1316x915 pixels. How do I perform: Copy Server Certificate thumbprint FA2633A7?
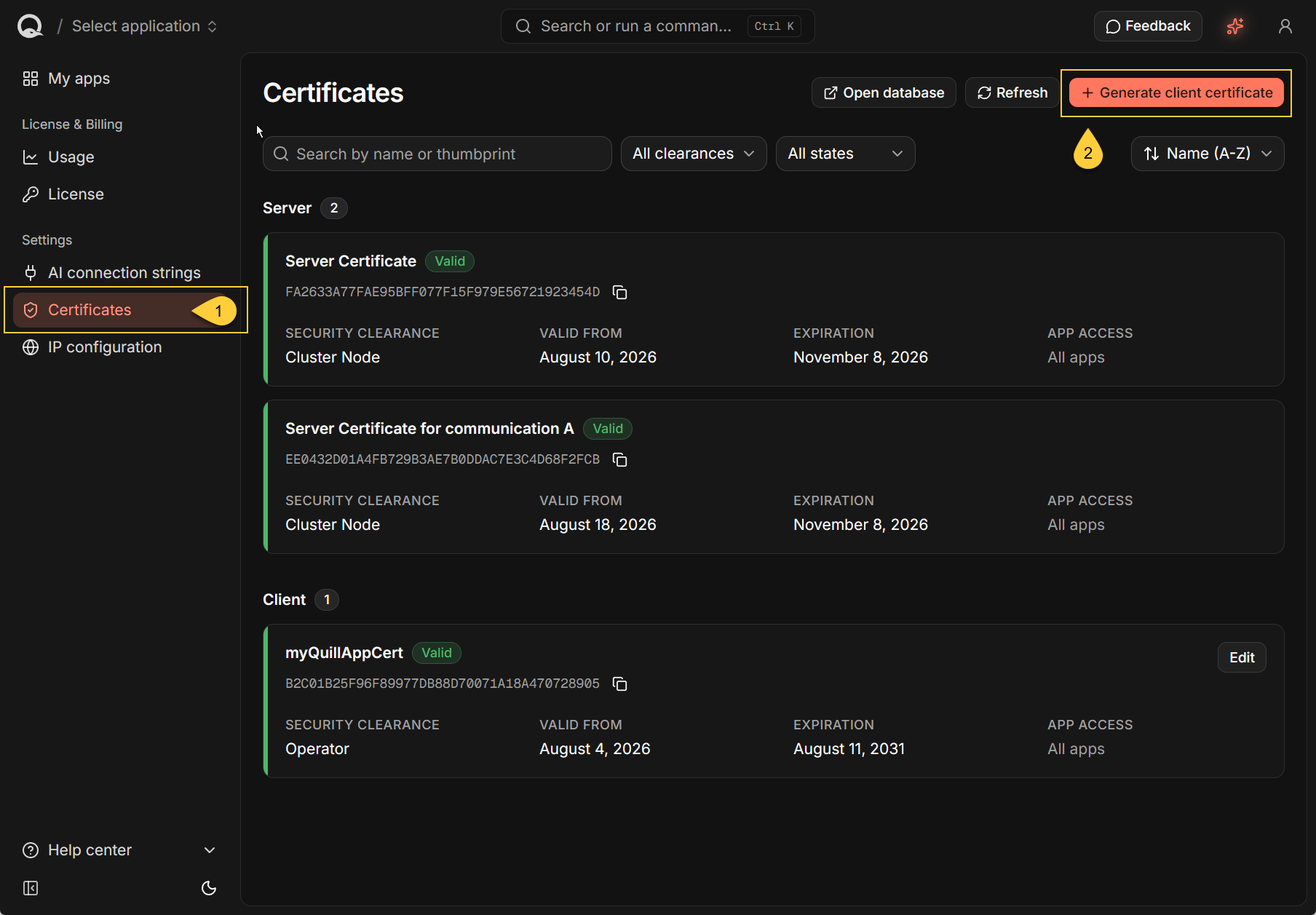pos(619,292)
